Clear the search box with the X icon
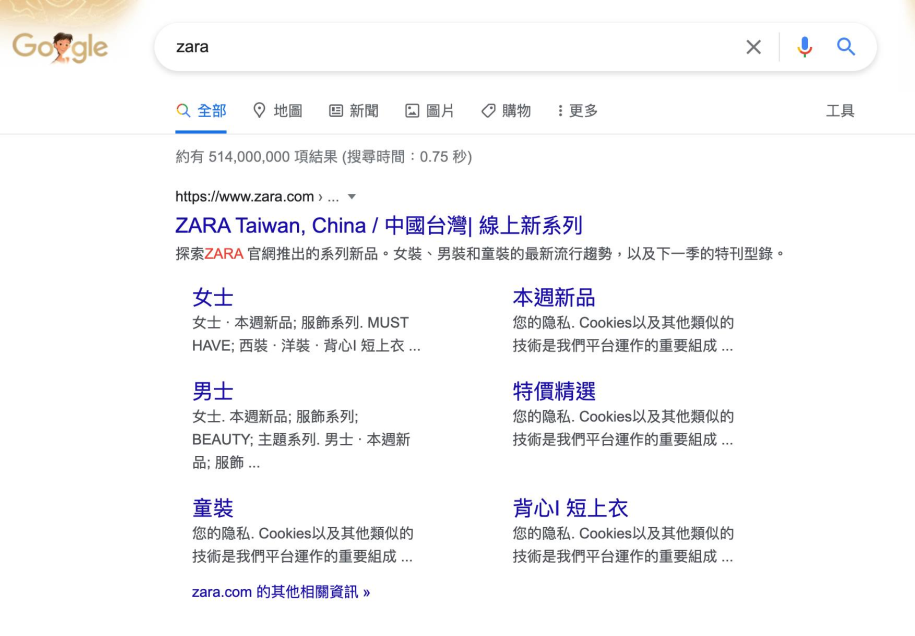This screenshot has height=636, width=915. 753,47
